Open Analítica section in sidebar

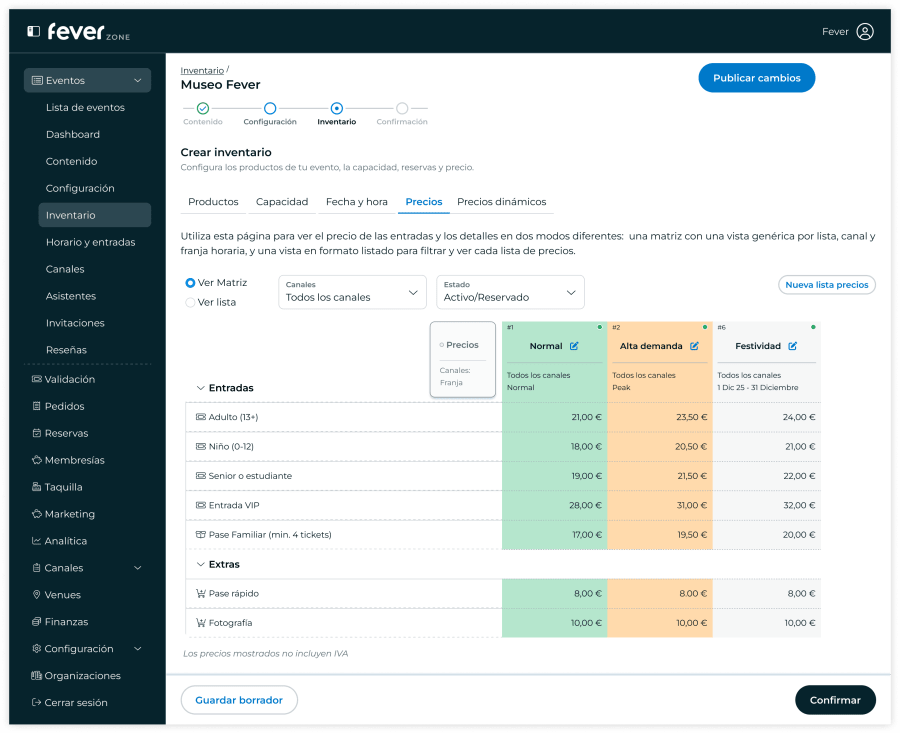pyautogui.click(x=65, y=541)
